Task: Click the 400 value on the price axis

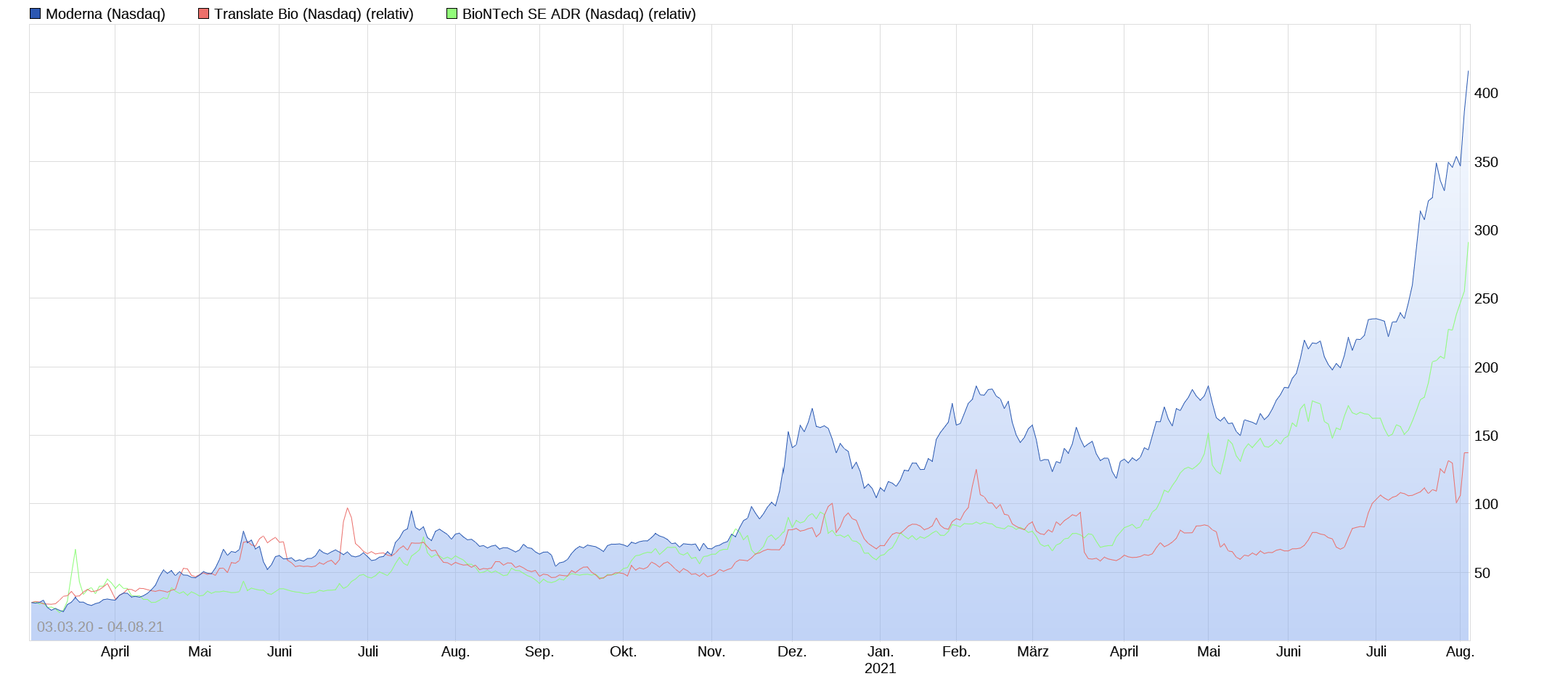Action: pos(1486,93)
